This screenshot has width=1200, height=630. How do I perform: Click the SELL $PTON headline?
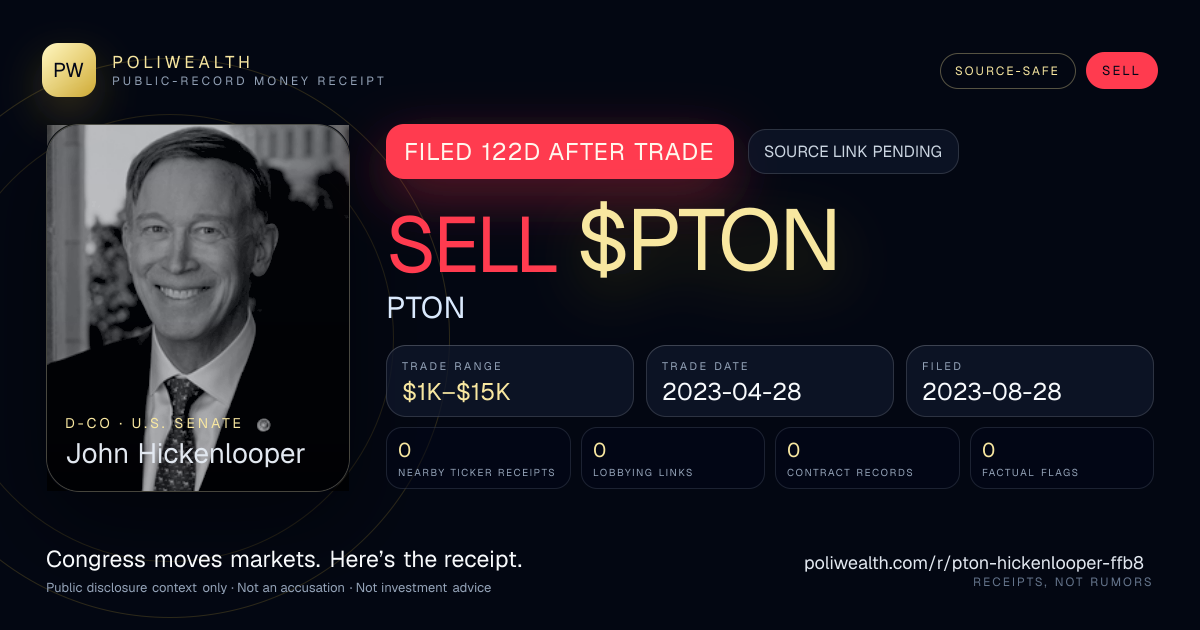(x=612, y=241)
